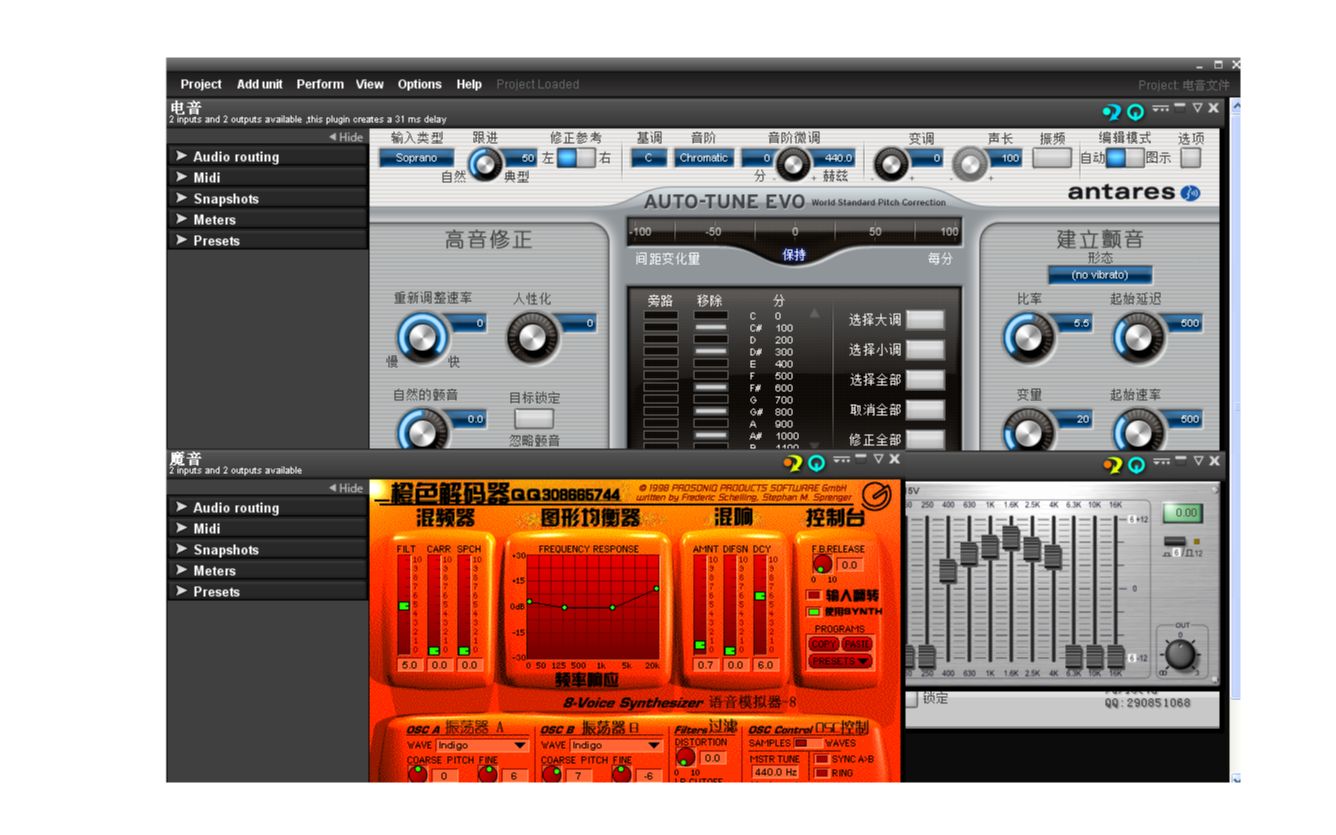Click the note list scroll up arrow
Screen dimensions: 1336x835
[x=815, y=314]
